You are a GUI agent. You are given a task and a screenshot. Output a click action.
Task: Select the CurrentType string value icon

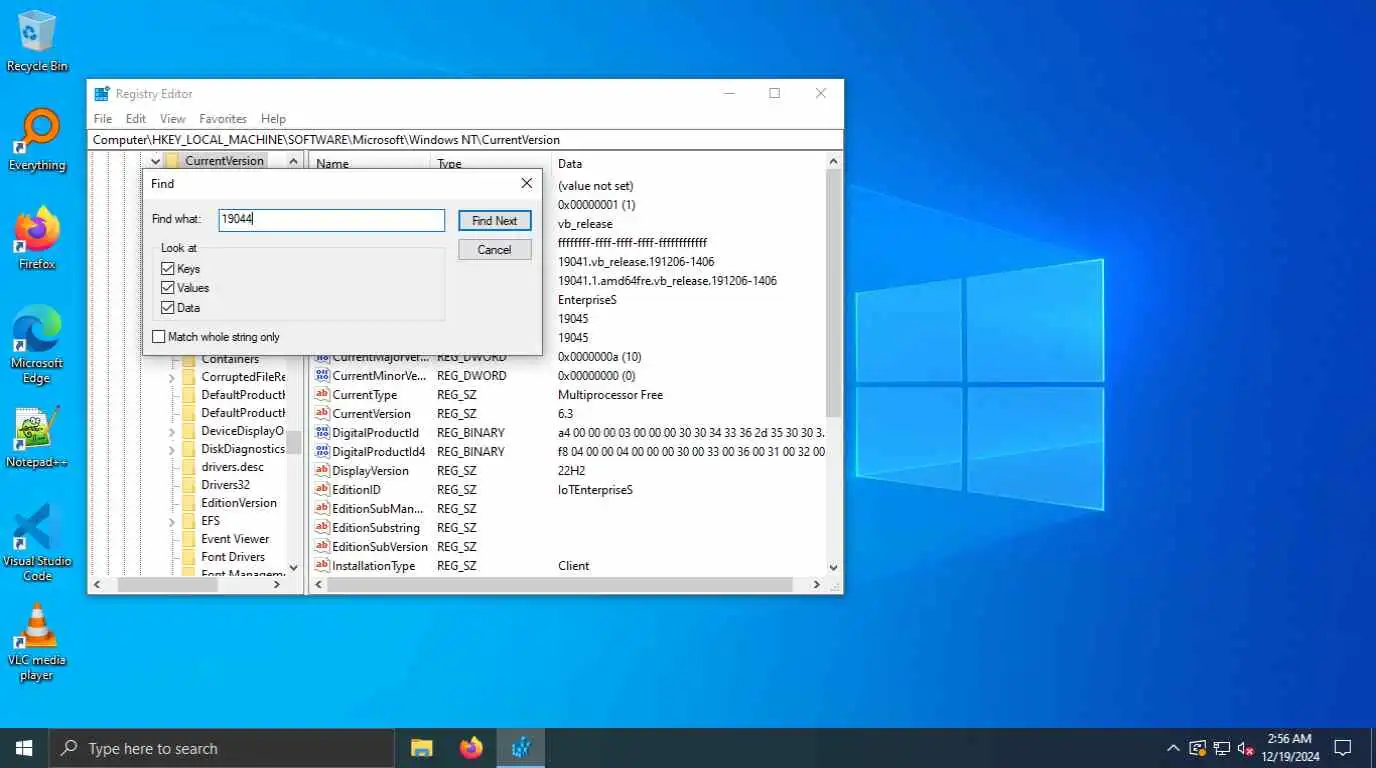322,395
